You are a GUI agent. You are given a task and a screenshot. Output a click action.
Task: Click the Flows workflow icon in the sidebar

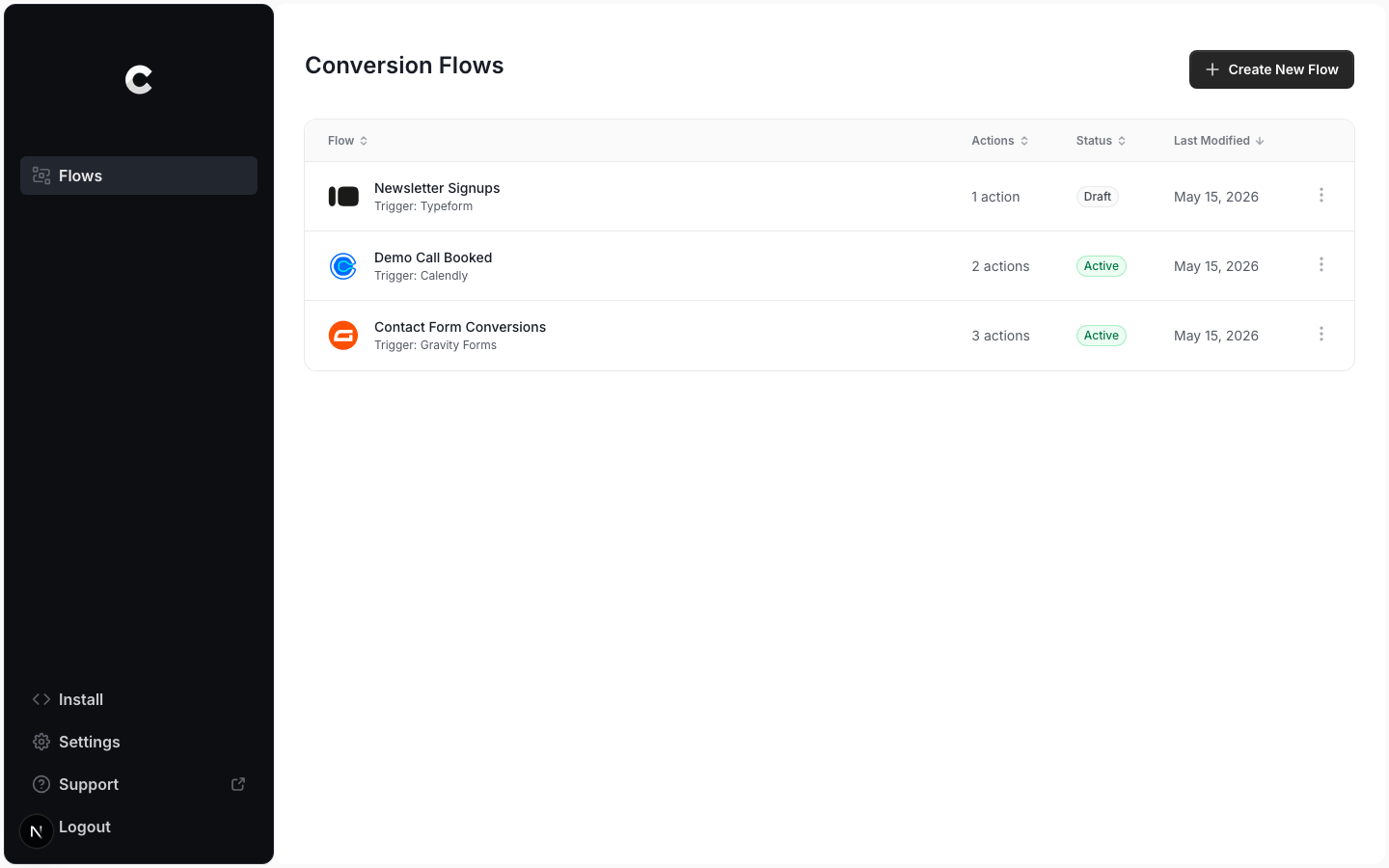(41, 176)
